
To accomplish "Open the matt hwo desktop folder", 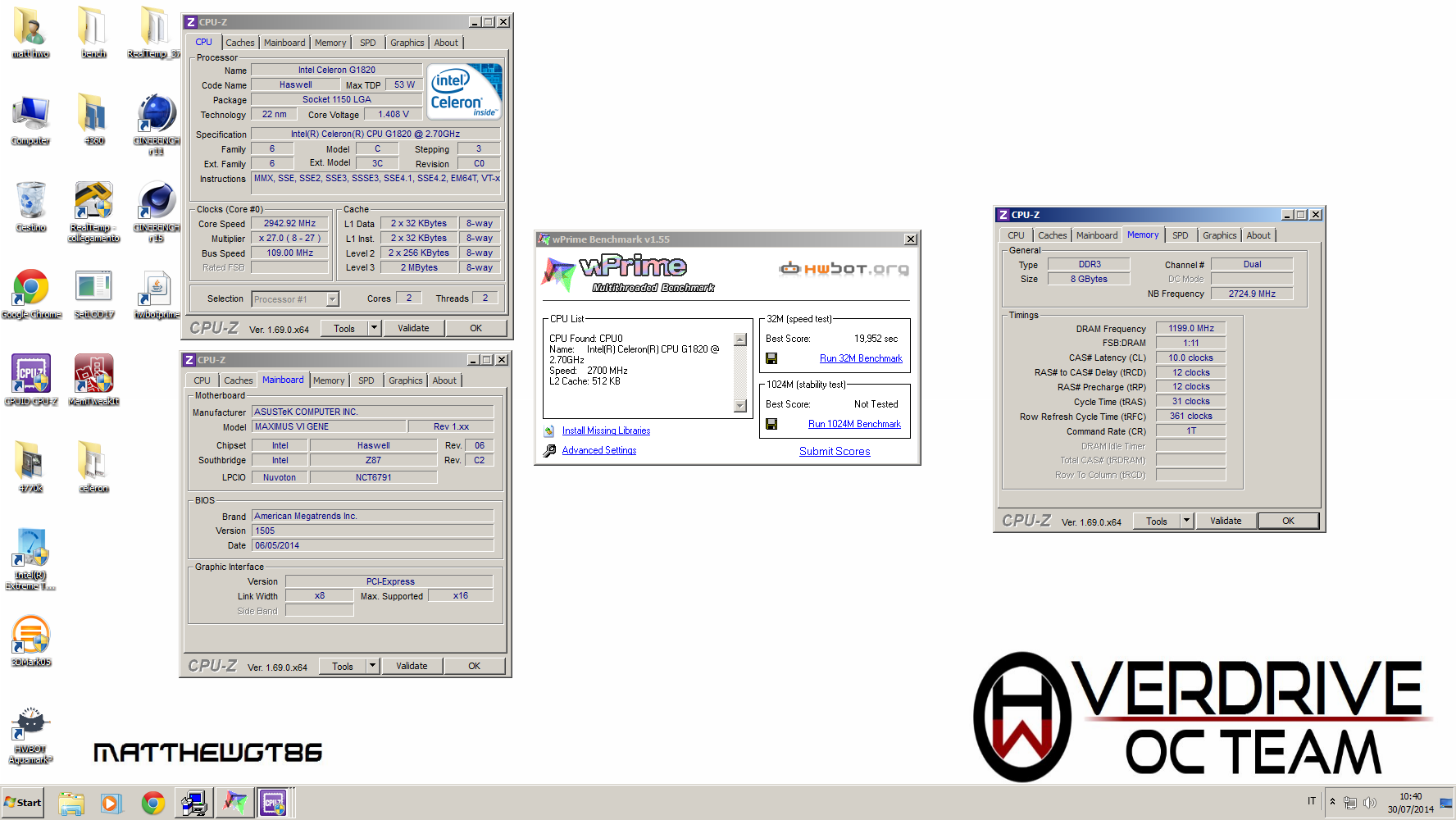I will tap(30, 31).
